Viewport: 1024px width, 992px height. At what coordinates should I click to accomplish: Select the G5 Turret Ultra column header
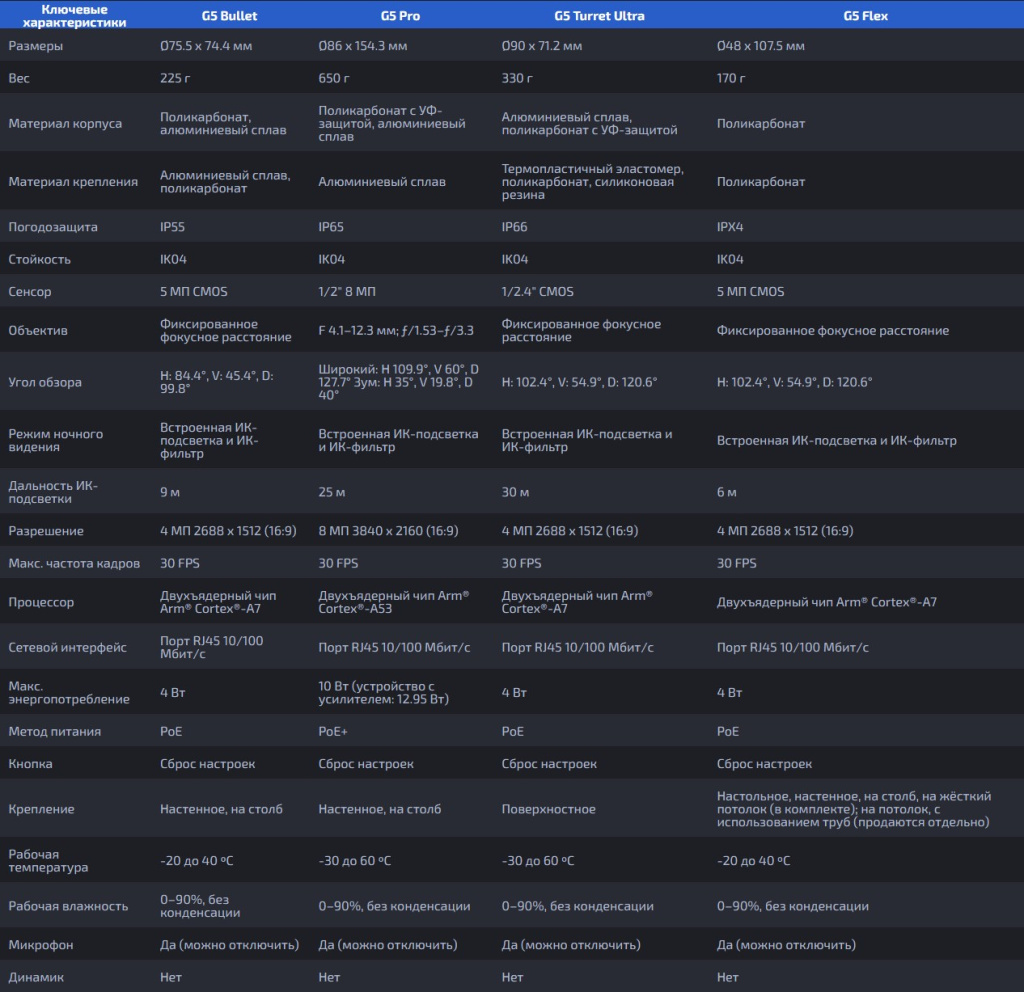click(x=599, y=16)
